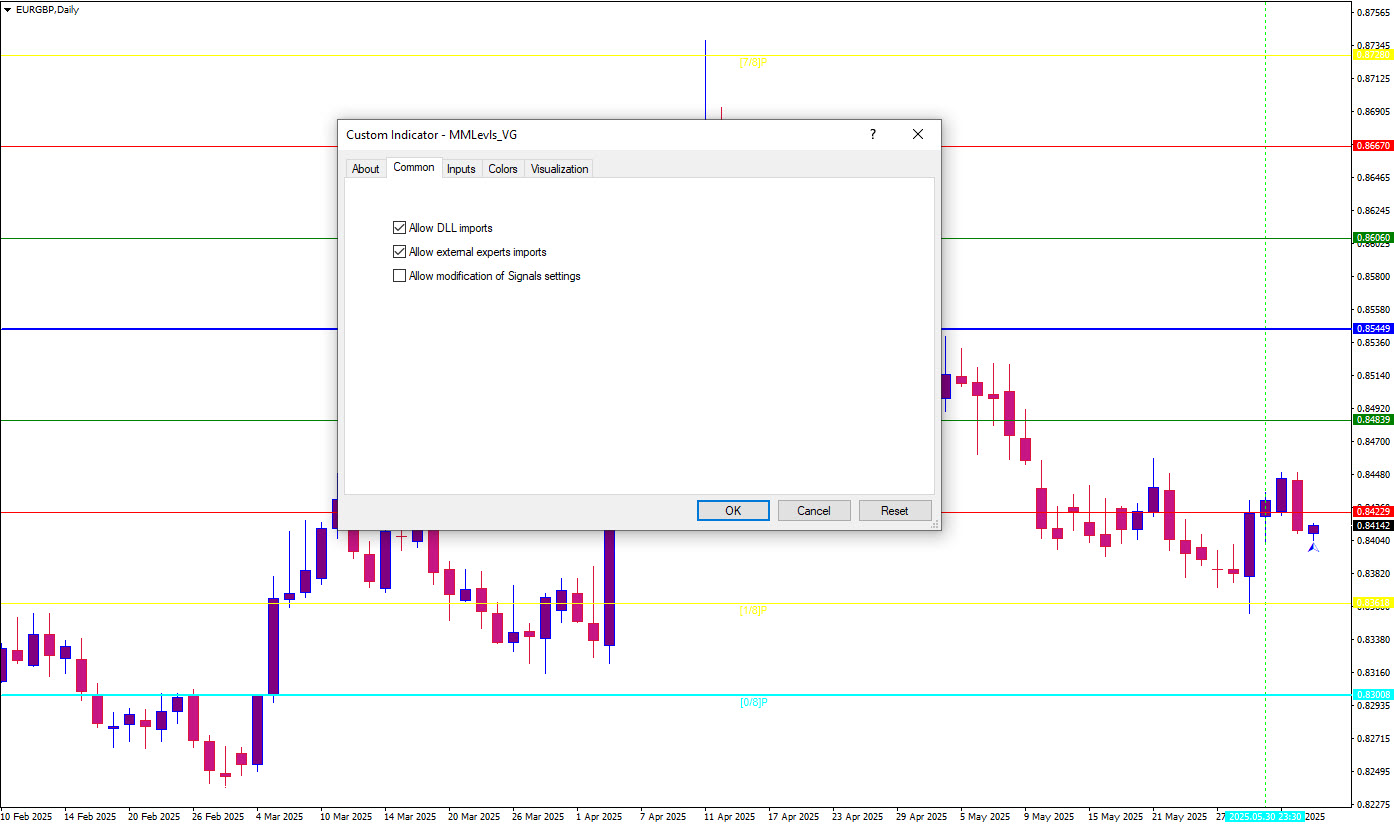Click the dialog title Custom Indicator - MMLevls_VG
This screenshot has height=826, width=1394.
coord(432,134)
